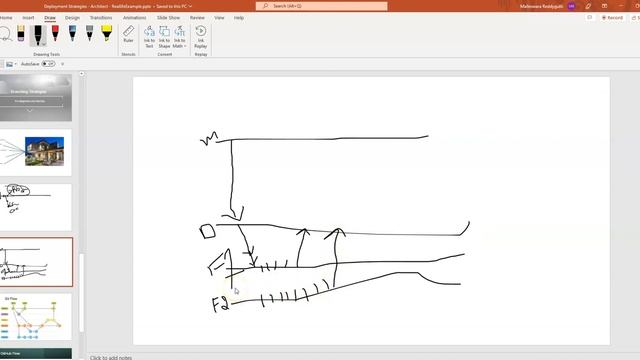Select the title slide thumbnail
Viewport: 640px width, 360px height.
tap(36, 98)
